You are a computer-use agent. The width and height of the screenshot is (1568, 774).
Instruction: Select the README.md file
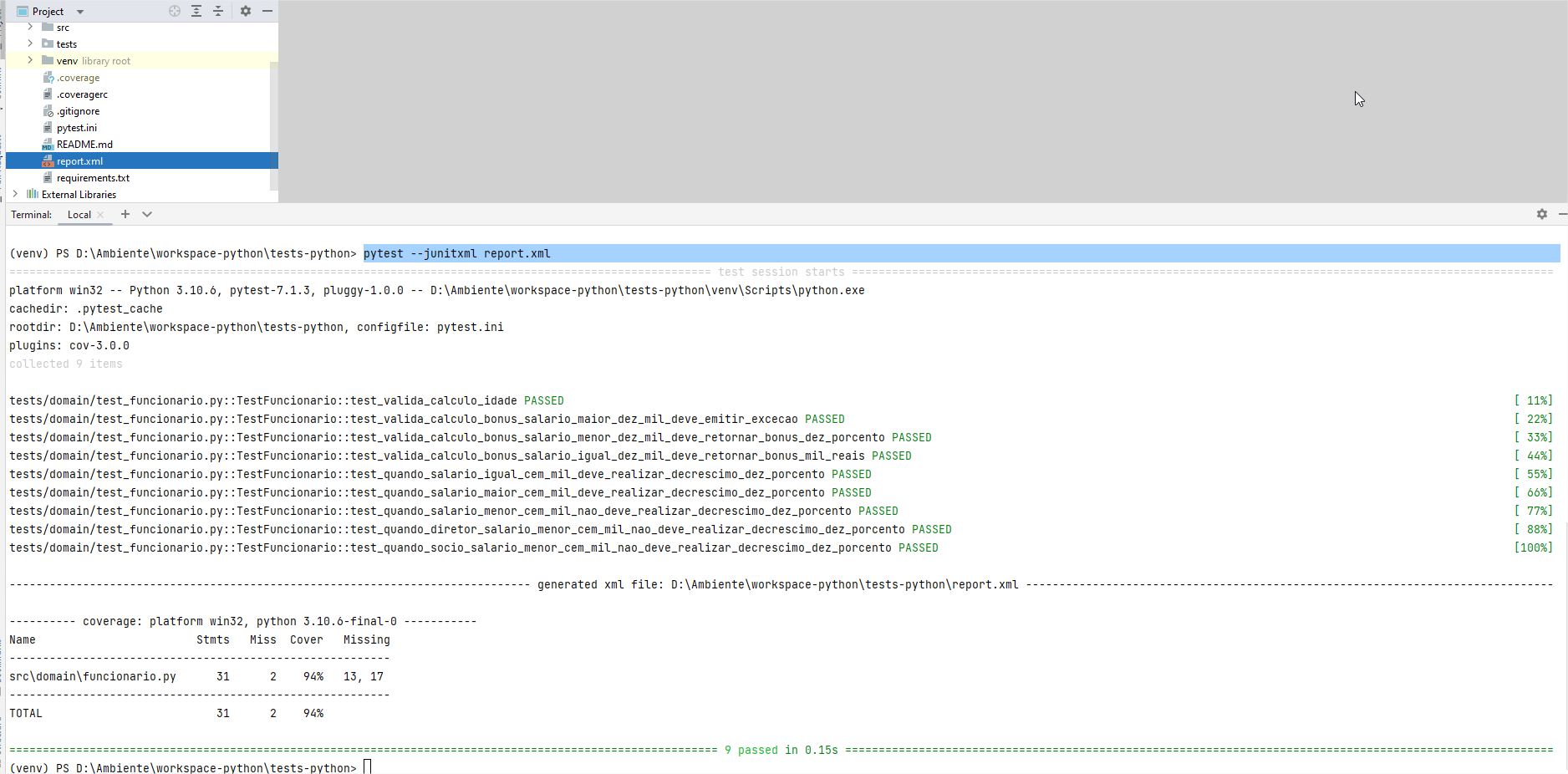click(x=84, y=144)
